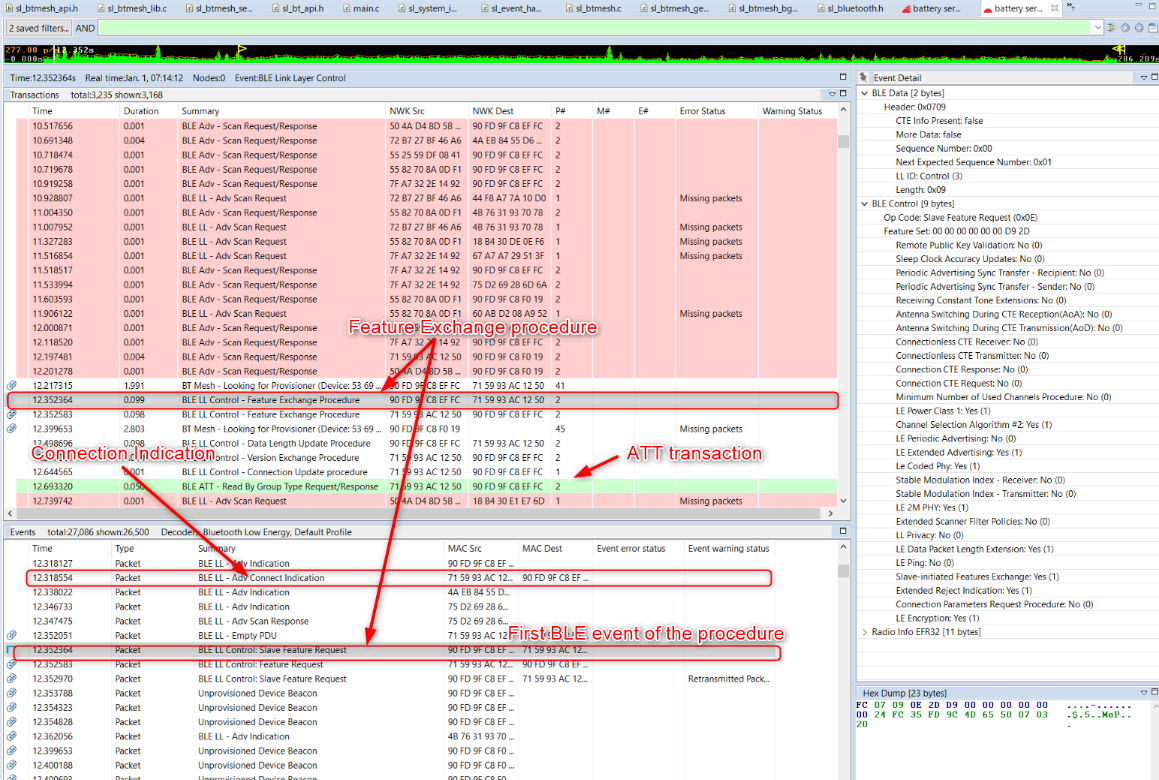
Task: Open the 2 saved filters list
Action: click(38, 28)
